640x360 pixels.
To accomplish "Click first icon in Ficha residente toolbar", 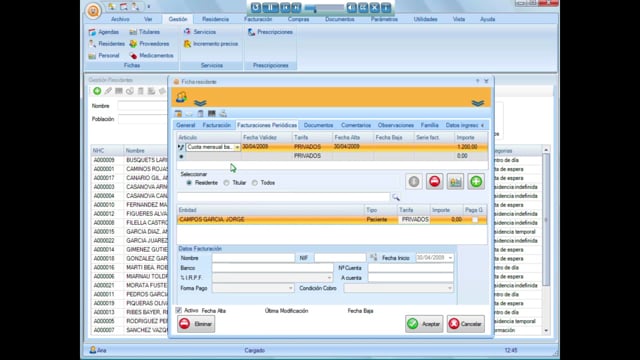I will (x=178, y=113).
